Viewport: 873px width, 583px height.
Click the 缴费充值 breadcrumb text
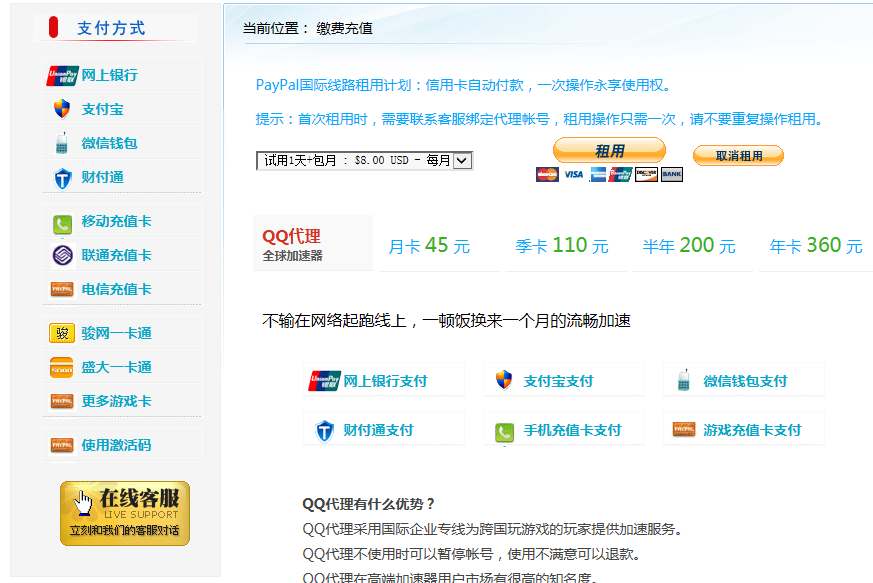tap(345, 28)
